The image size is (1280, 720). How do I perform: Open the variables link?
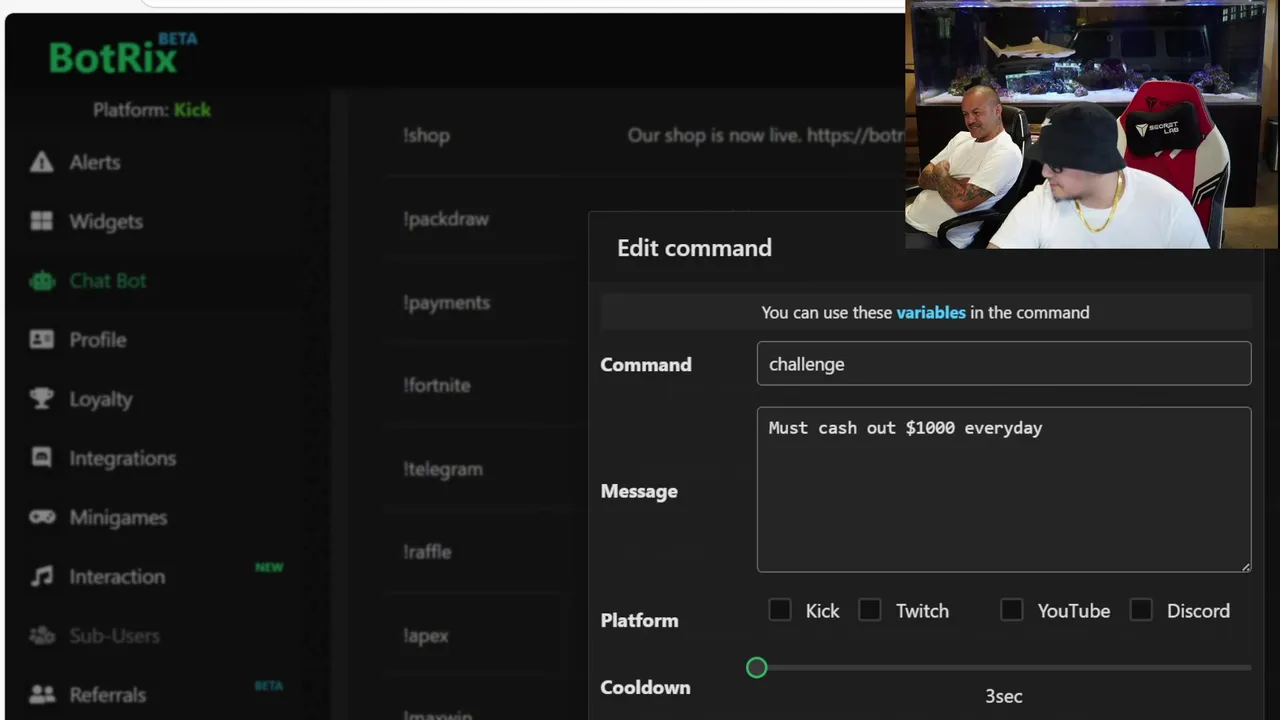[930, 313]
